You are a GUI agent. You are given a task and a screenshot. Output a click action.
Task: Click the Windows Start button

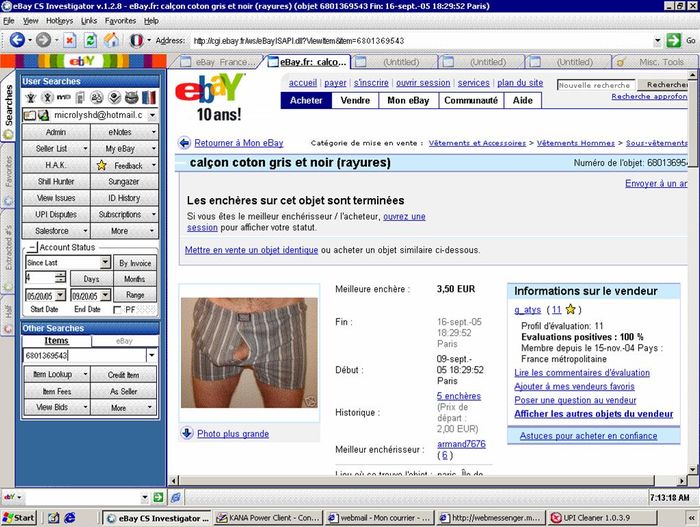coord(19,518)
